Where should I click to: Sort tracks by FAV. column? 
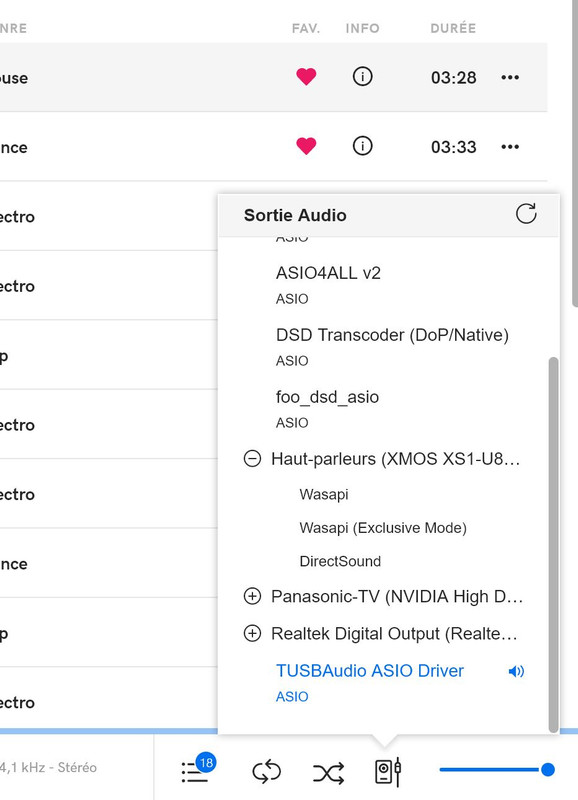pyautogui.click(x=306, y=29)
